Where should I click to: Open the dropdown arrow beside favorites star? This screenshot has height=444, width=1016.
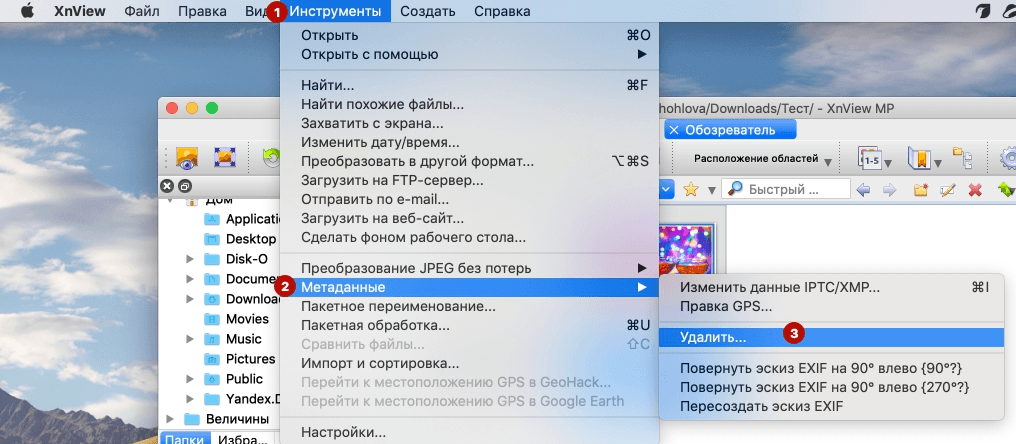click(711, 191)
